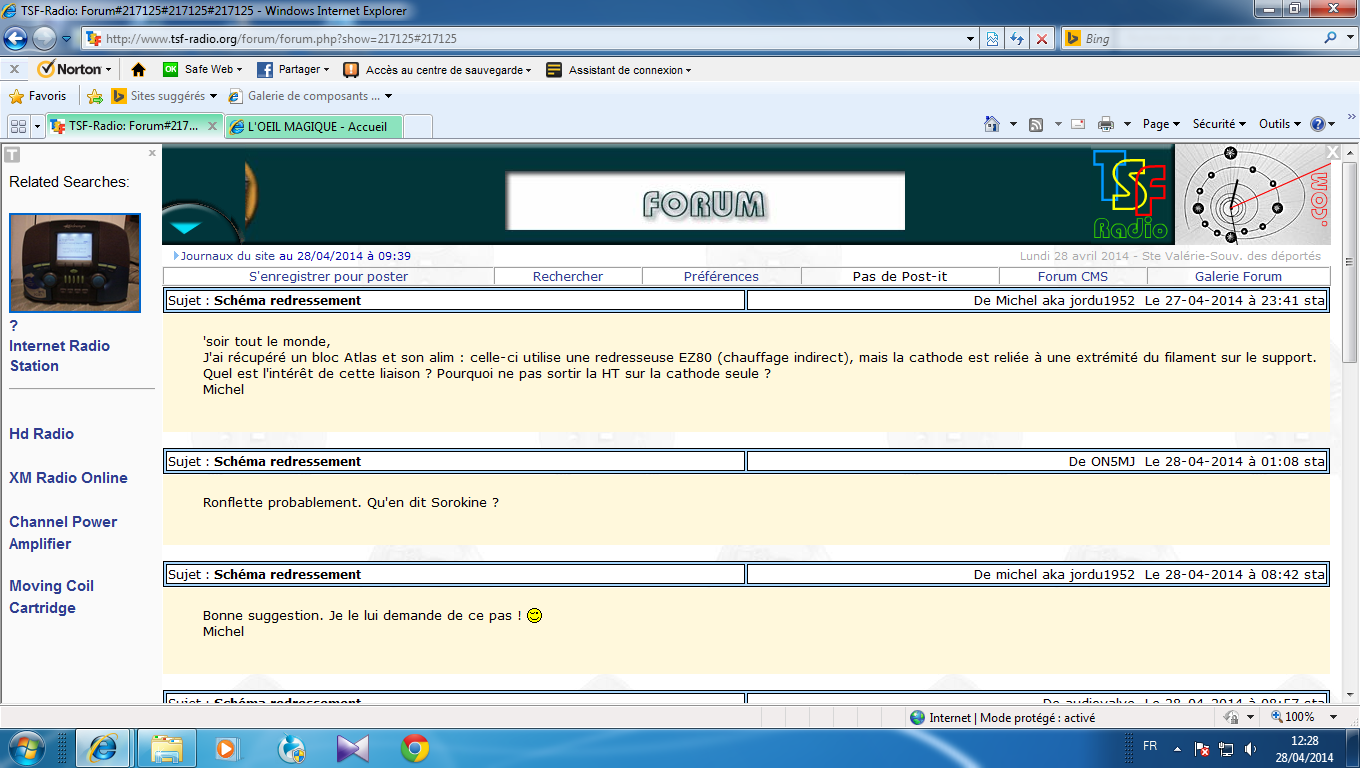Image resolution: width=1360 pixels, height=768 pixels.
Task: Click S'enregistrer pour poster link
Action: tap(328, 277)
